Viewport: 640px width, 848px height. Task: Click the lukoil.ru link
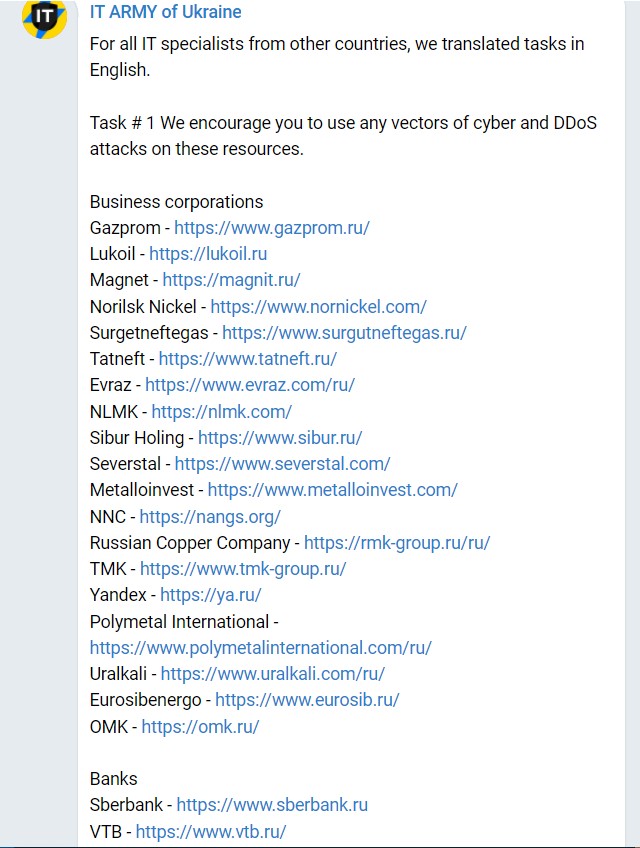[208, 254]
